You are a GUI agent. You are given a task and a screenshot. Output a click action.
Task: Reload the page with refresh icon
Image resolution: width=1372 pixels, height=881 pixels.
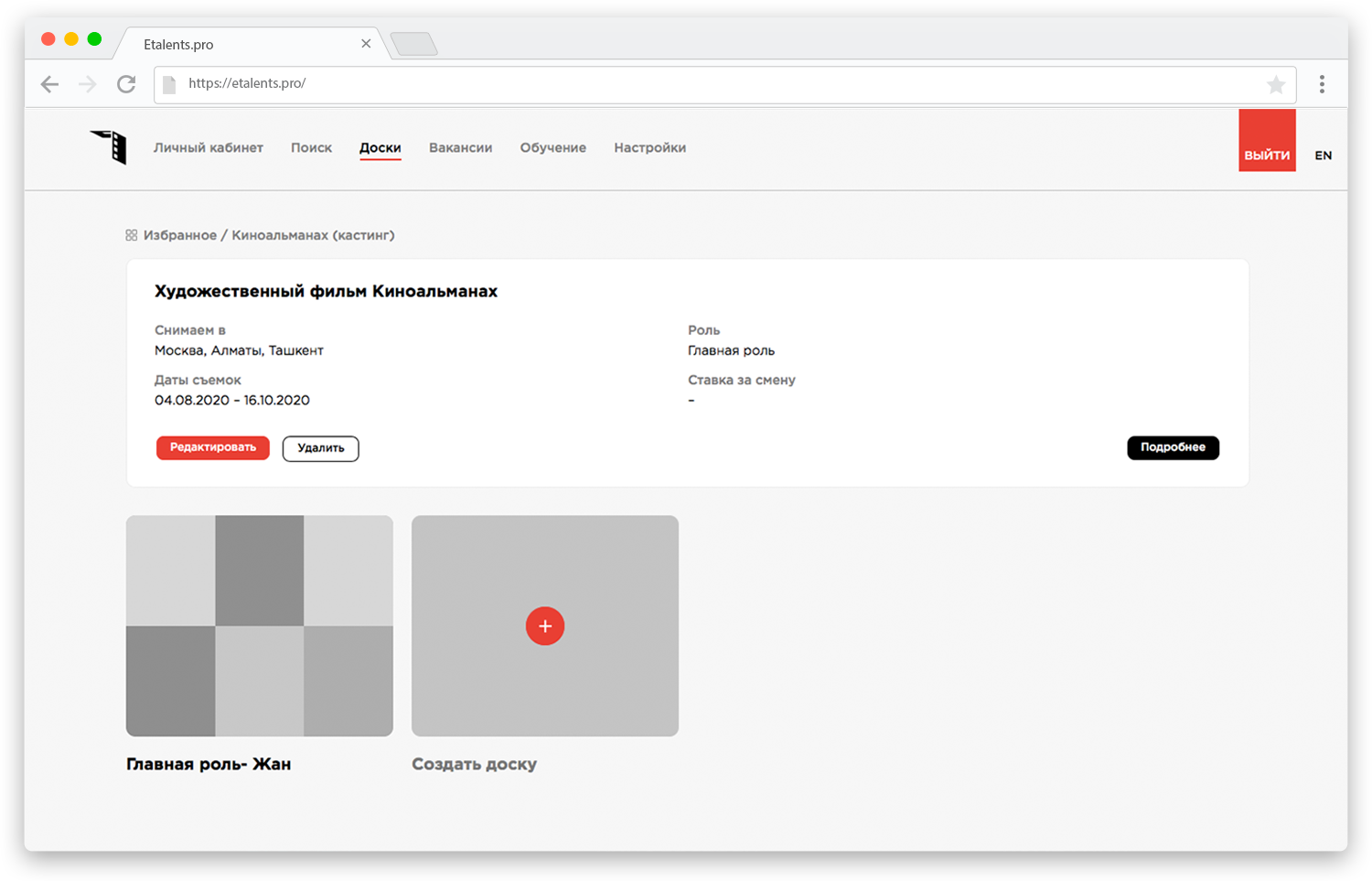tap(126, 84)
